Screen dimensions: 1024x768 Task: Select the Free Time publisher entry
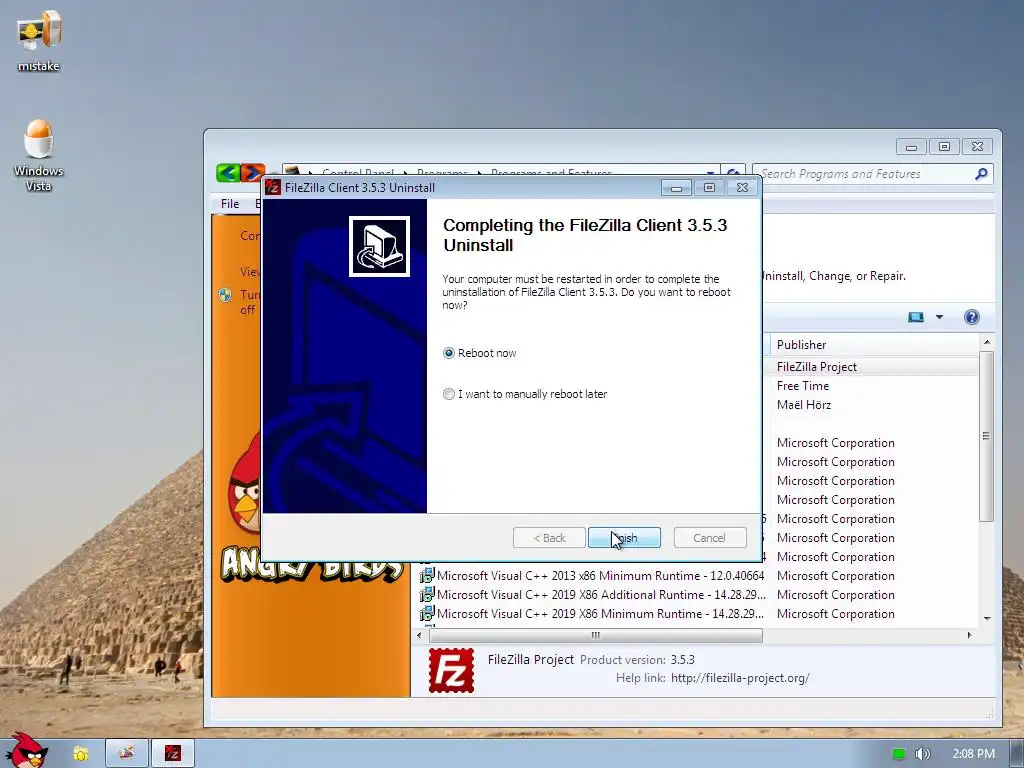803,386
